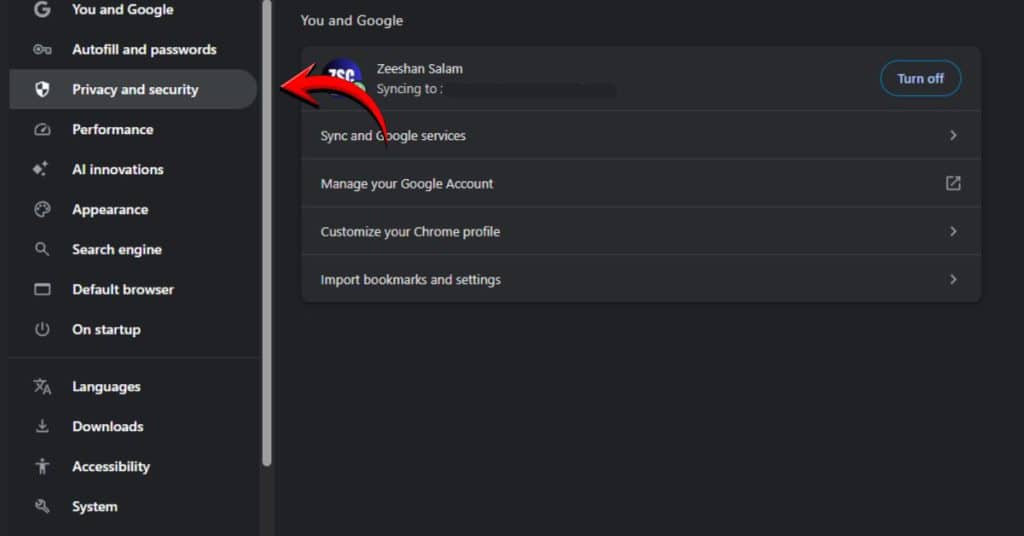This screenshot has height=536, width=1024.
Task: Open Customize your Chrome profile arrow
Action: coord(953,232)
